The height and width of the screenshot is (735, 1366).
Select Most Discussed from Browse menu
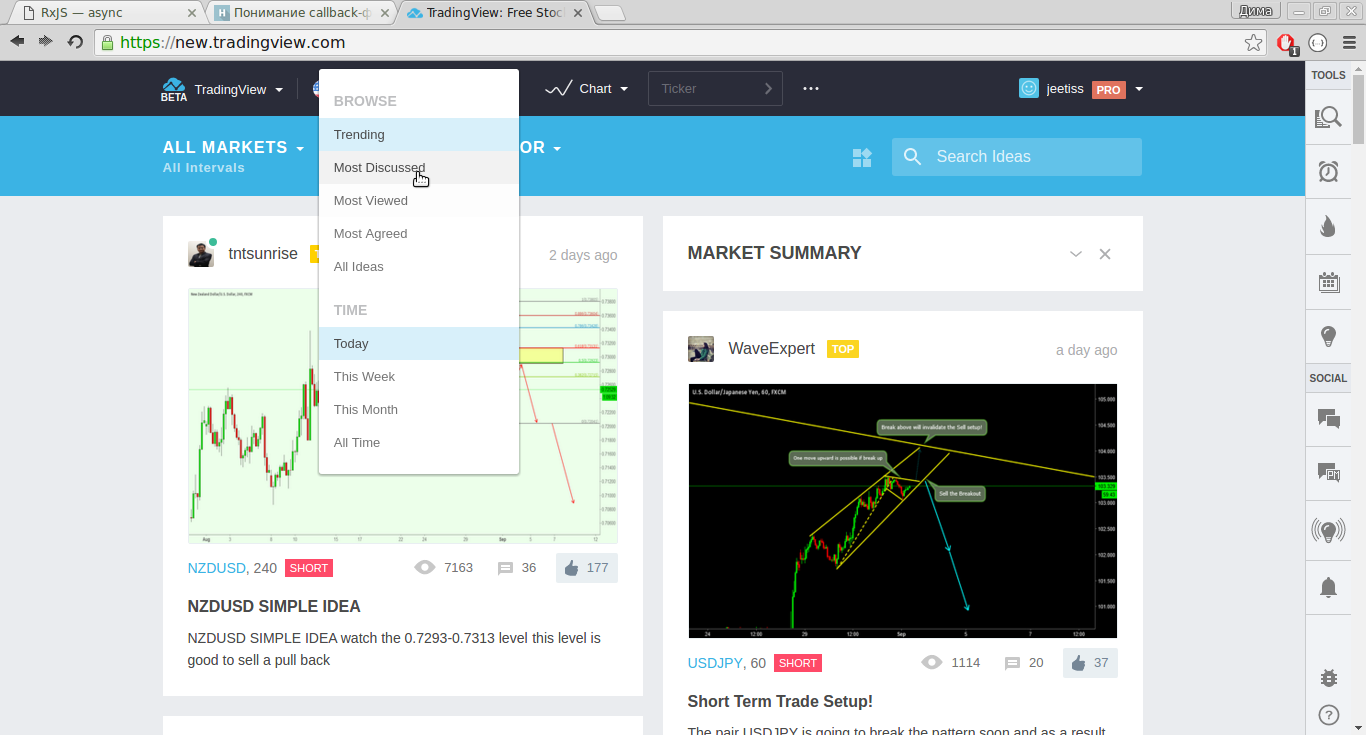379,168
